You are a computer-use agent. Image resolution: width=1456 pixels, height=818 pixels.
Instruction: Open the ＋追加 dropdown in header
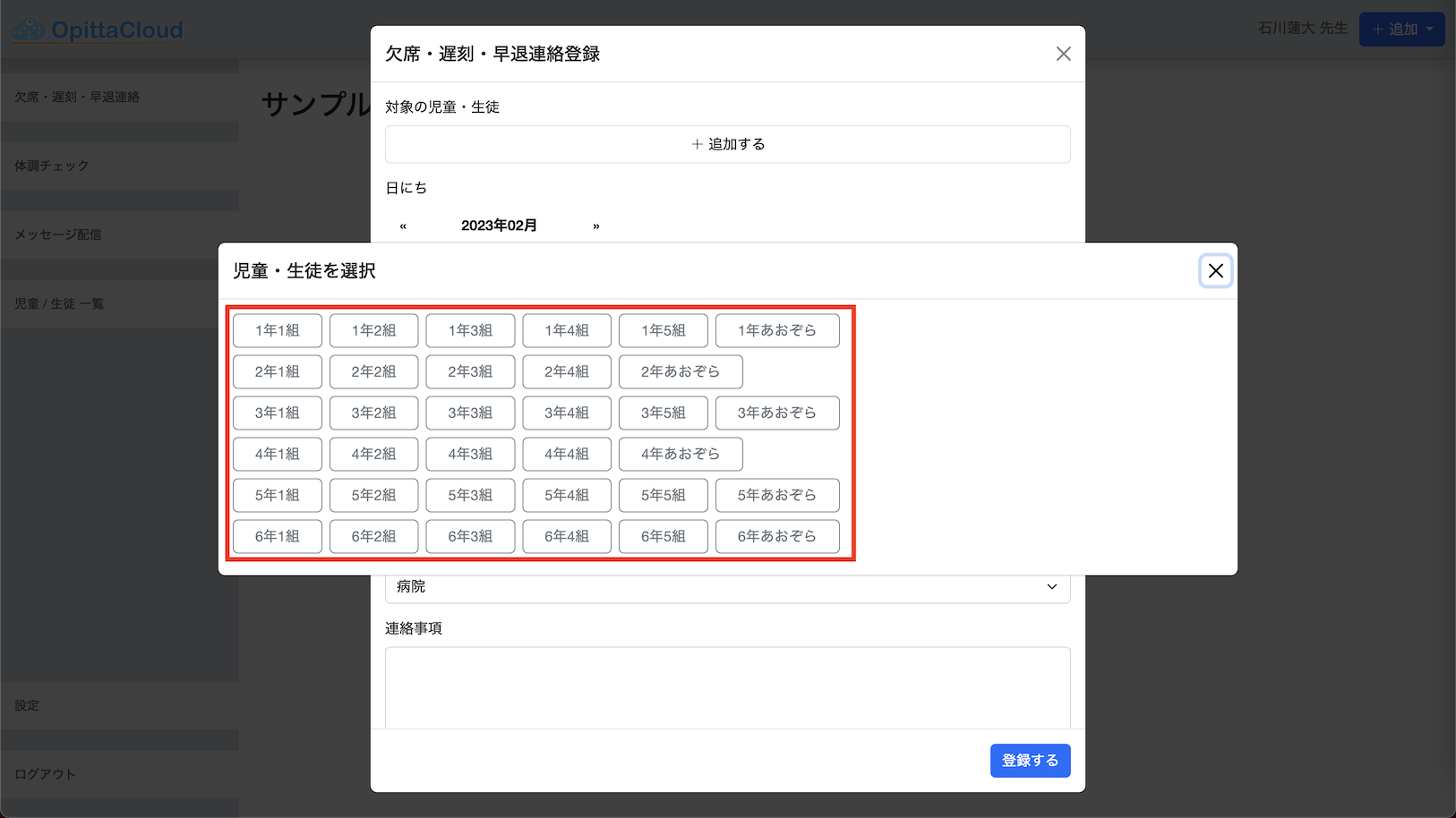pos(1401,30)
